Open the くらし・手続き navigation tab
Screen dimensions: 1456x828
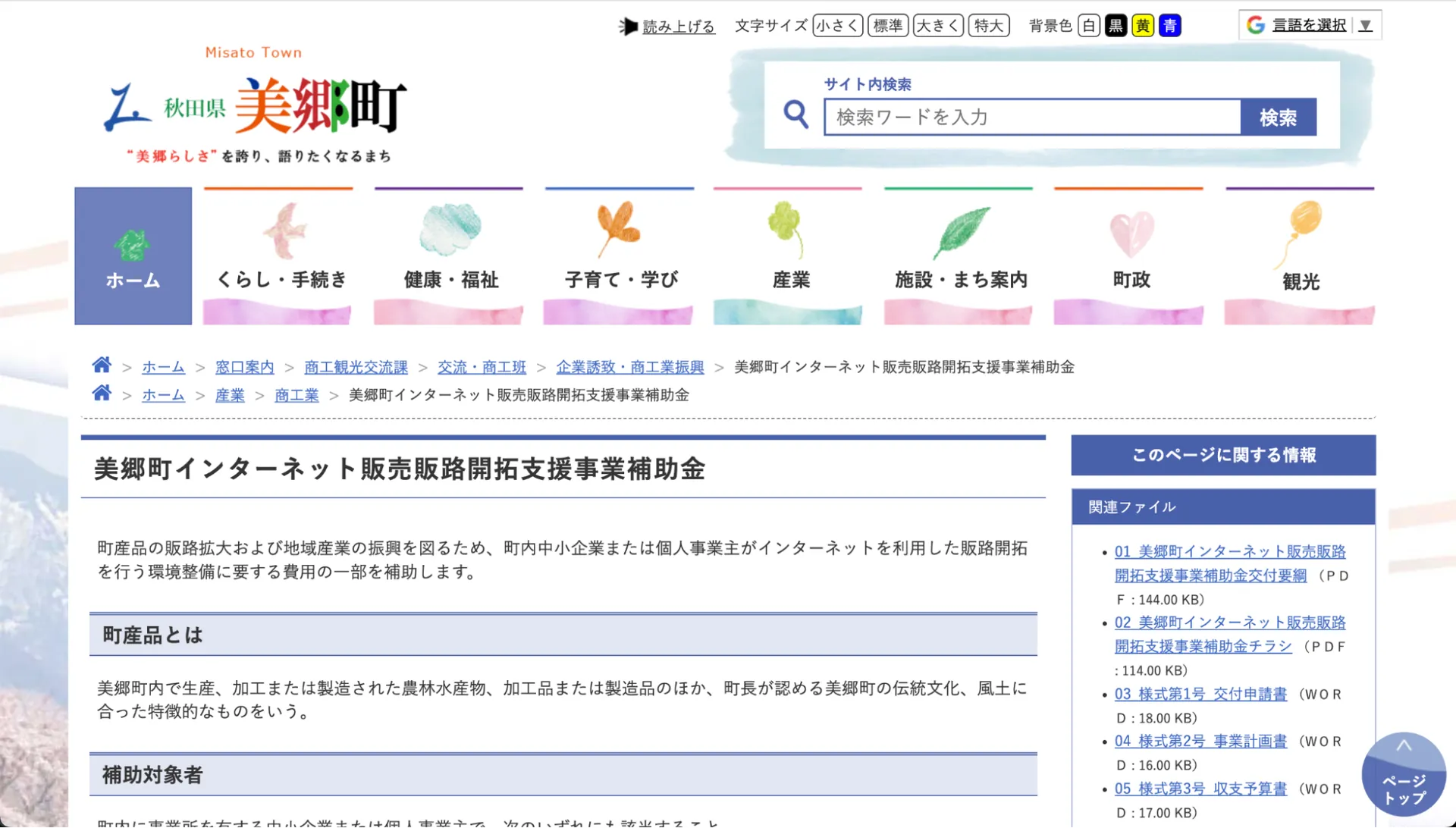(x=278, y=256)
